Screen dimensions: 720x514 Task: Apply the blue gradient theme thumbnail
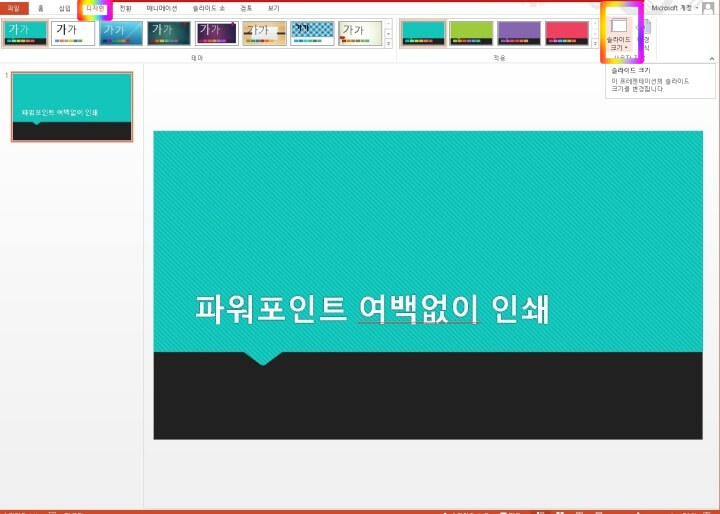[x=121, y=34]
